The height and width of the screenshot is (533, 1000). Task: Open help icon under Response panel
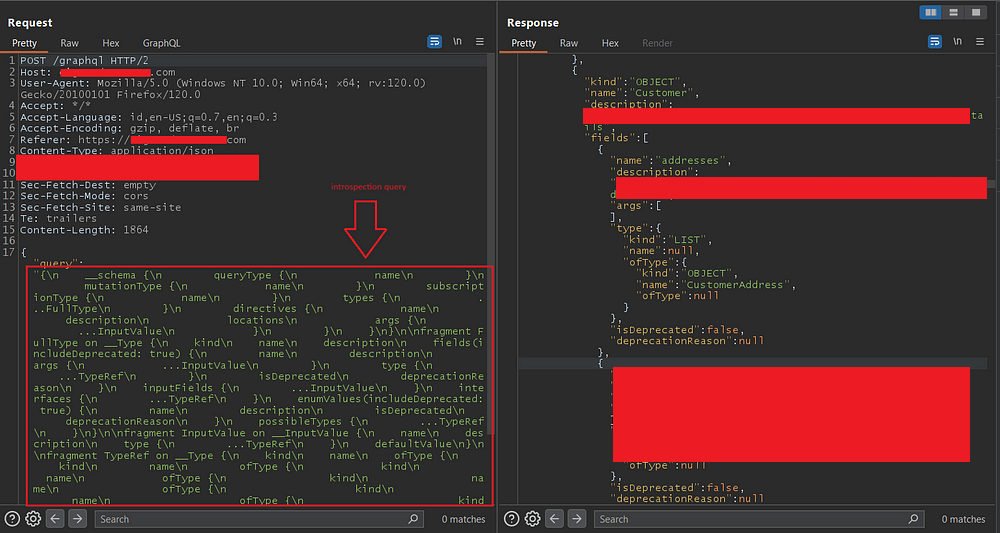coord(511,518)
